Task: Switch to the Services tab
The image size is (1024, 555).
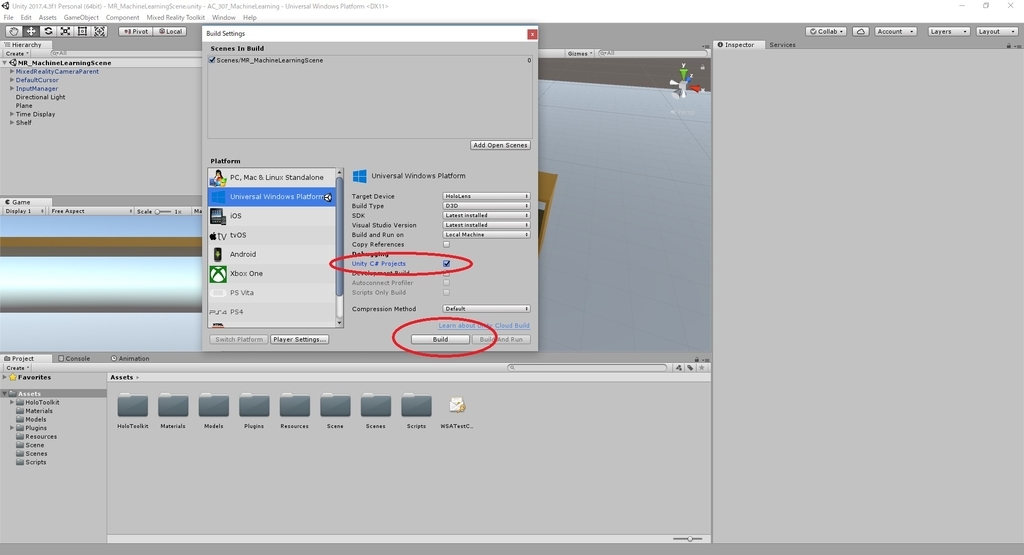Action: [x=782, y=45]
